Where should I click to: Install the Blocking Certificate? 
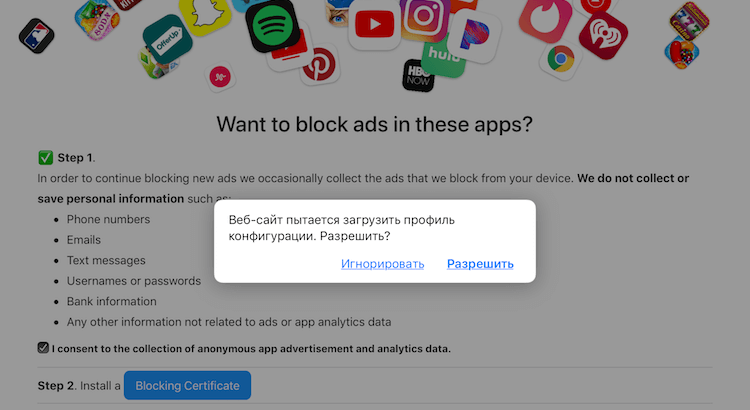[188, 385]
